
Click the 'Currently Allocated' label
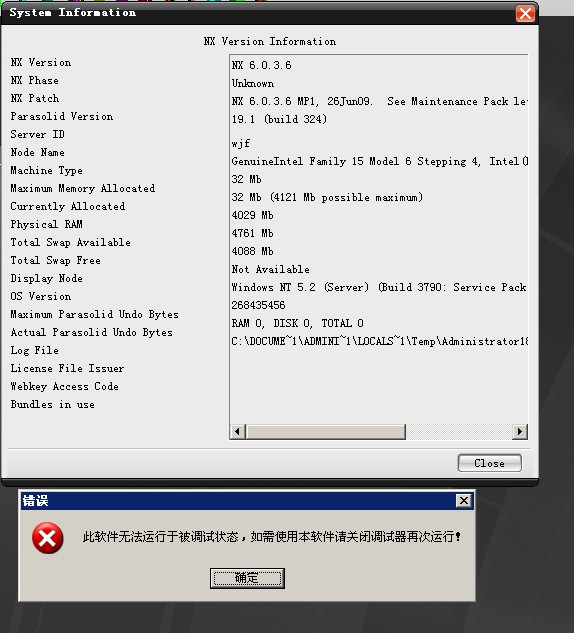point(68,206)
